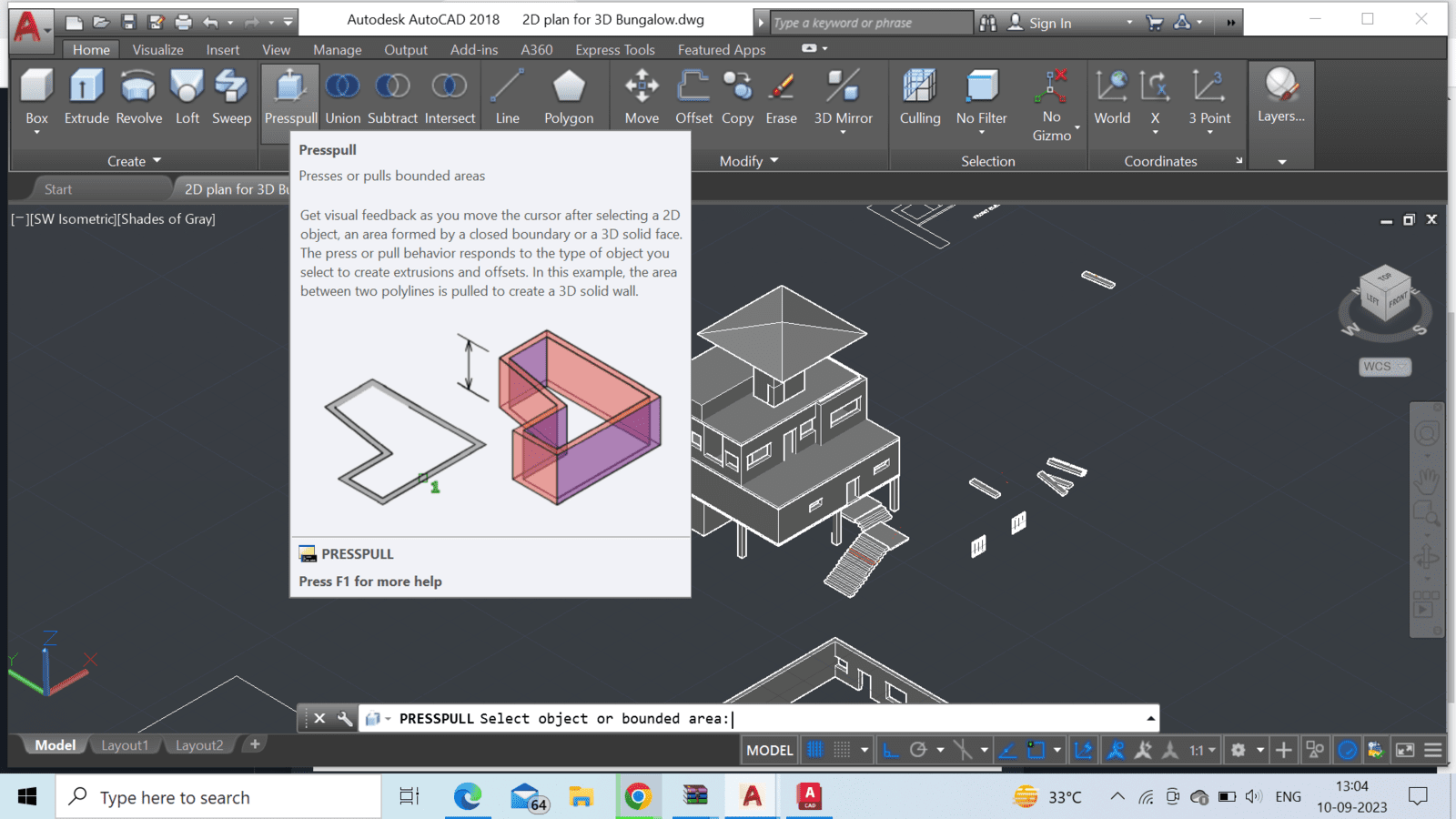Expand the Create panel
This screenshot has width=1456, height=819.
pyautogui.click(x=134, y=161)
